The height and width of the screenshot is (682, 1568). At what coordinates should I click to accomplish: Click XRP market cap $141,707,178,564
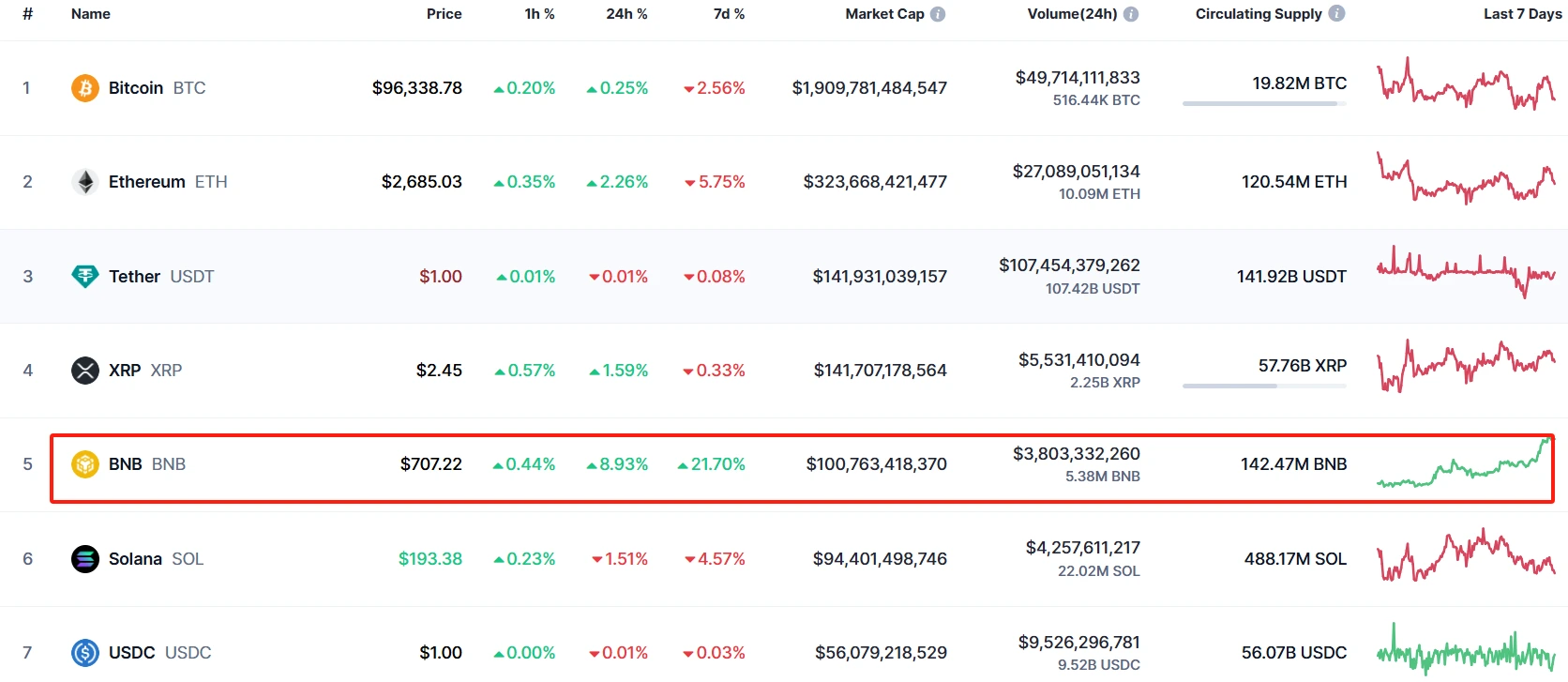881,371
